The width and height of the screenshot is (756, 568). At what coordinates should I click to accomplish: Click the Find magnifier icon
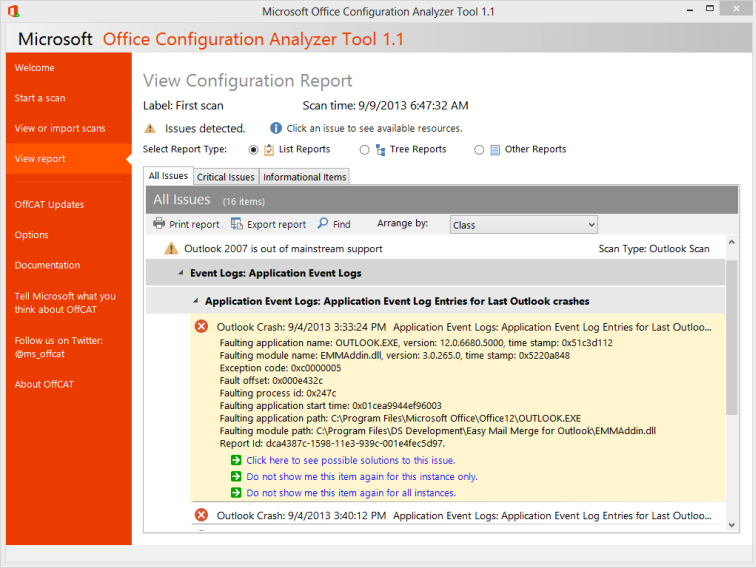323,224
